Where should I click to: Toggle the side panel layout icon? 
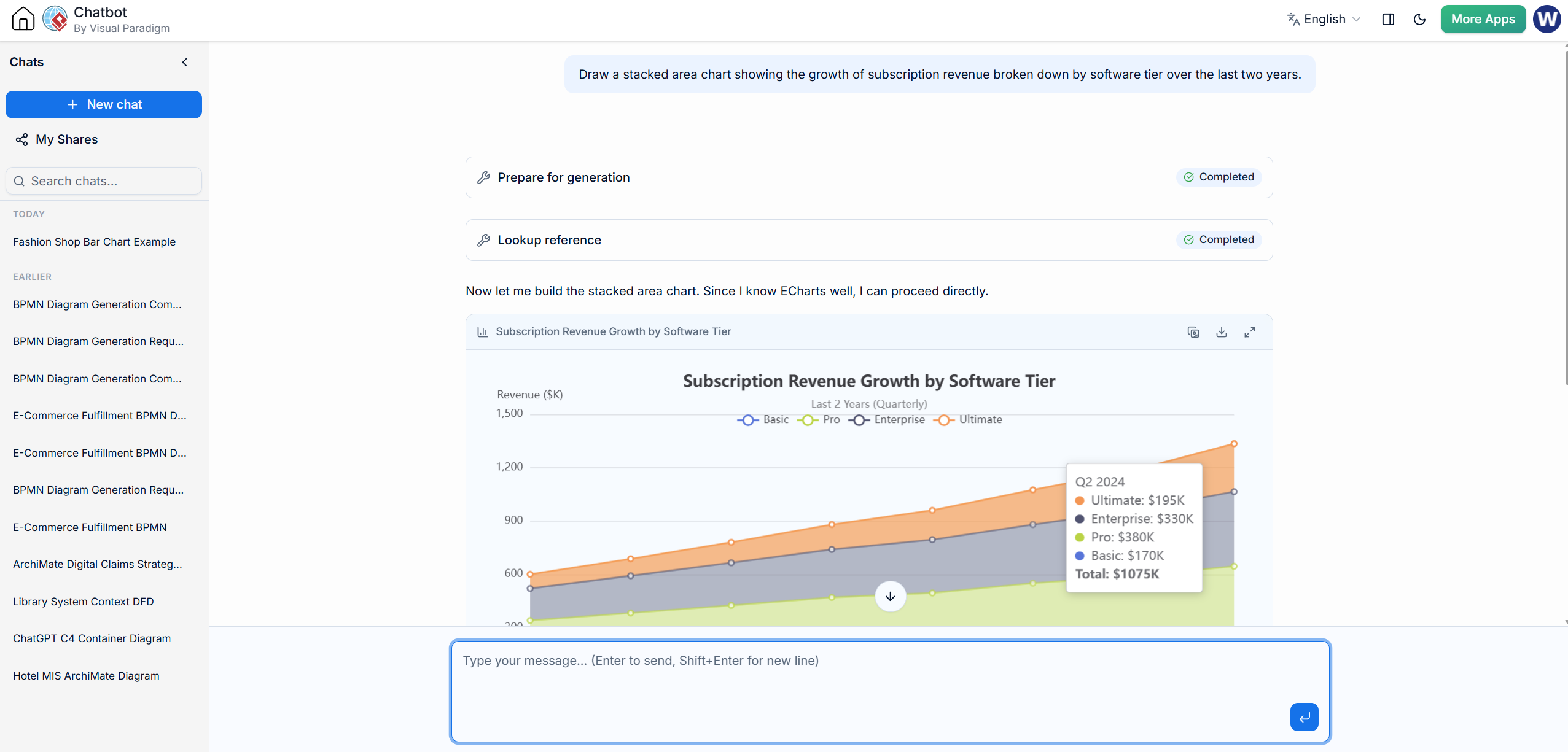1388,19
